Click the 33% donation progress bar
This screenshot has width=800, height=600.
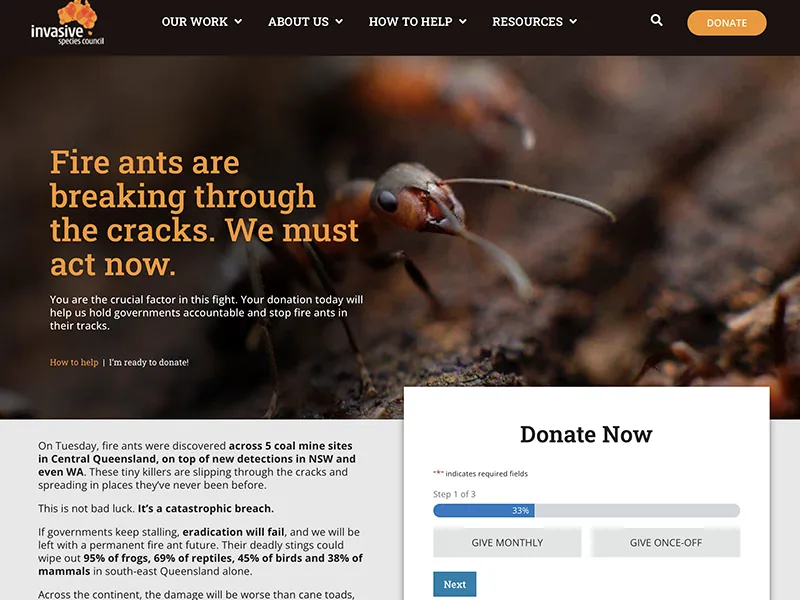pyautogui.click(x=586, y=510)
